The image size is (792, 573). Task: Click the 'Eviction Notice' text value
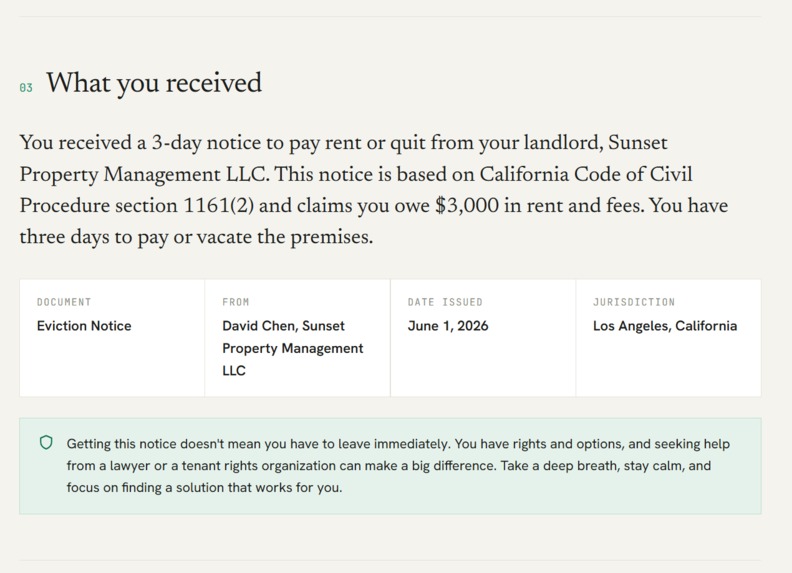pos(84,326)
